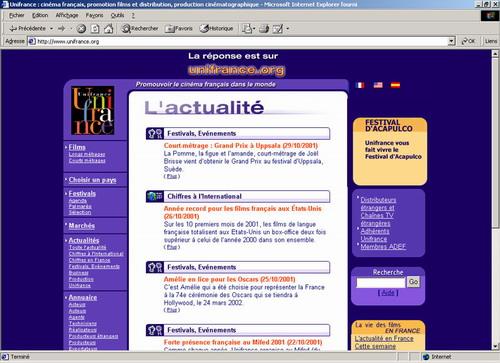This screenshot has height=363, width=500.
Task: Click the Recherche search text field
Action: coord(380,283)
